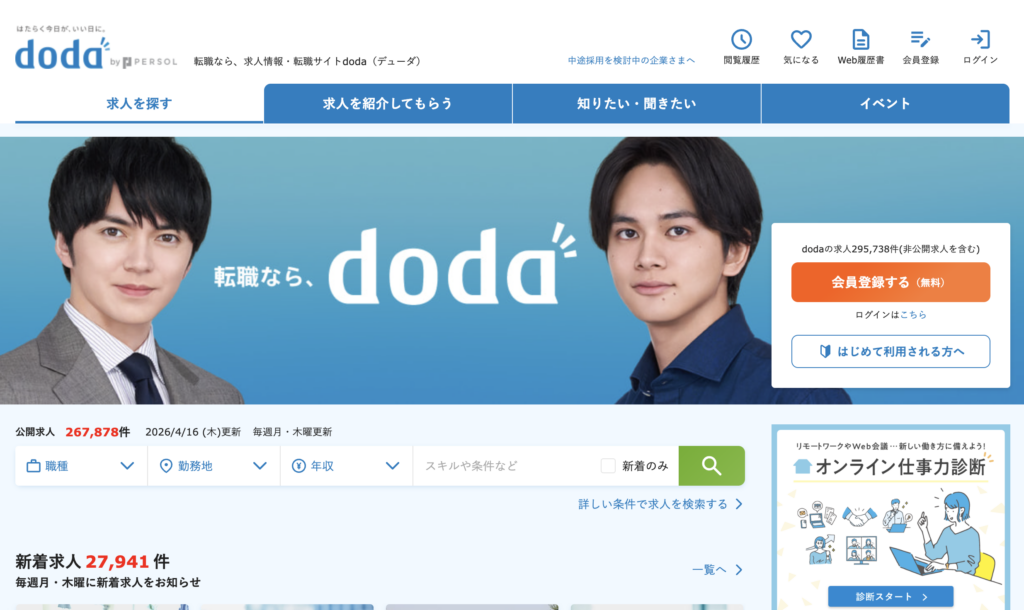1024x610 pixels.
Task: Open the Web履歴書 document icon
Action: (x=861, y=39)
